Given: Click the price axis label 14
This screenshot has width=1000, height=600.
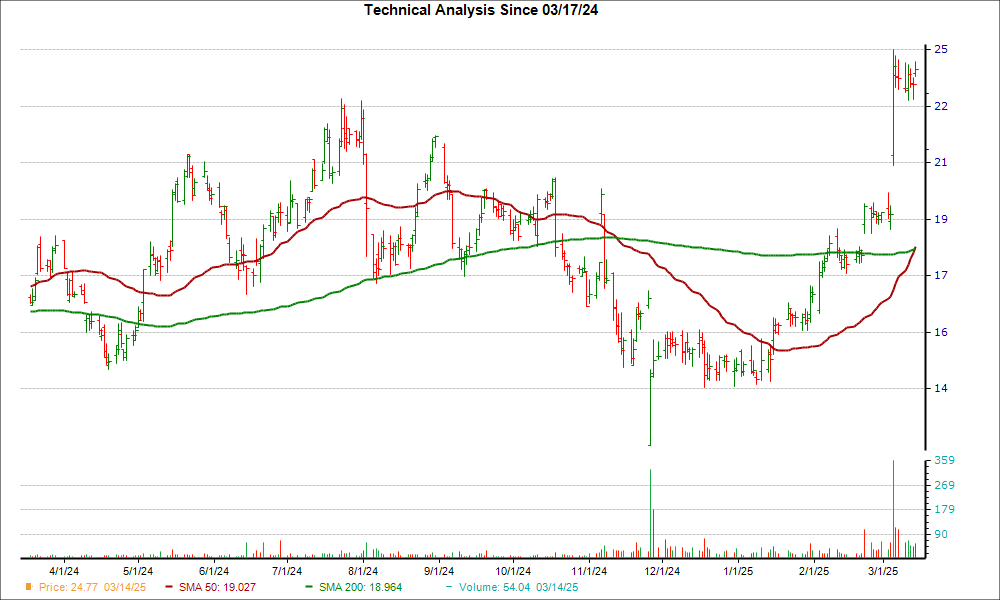Looking at the screenshot, I should pyautogui.click(x=941, y=388).
